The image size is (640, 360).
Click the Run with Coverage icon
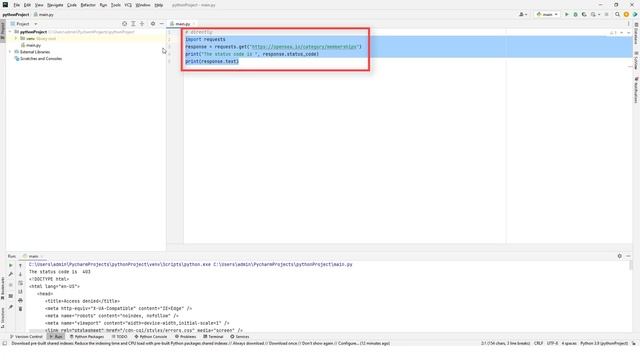[x=584, y=14]
